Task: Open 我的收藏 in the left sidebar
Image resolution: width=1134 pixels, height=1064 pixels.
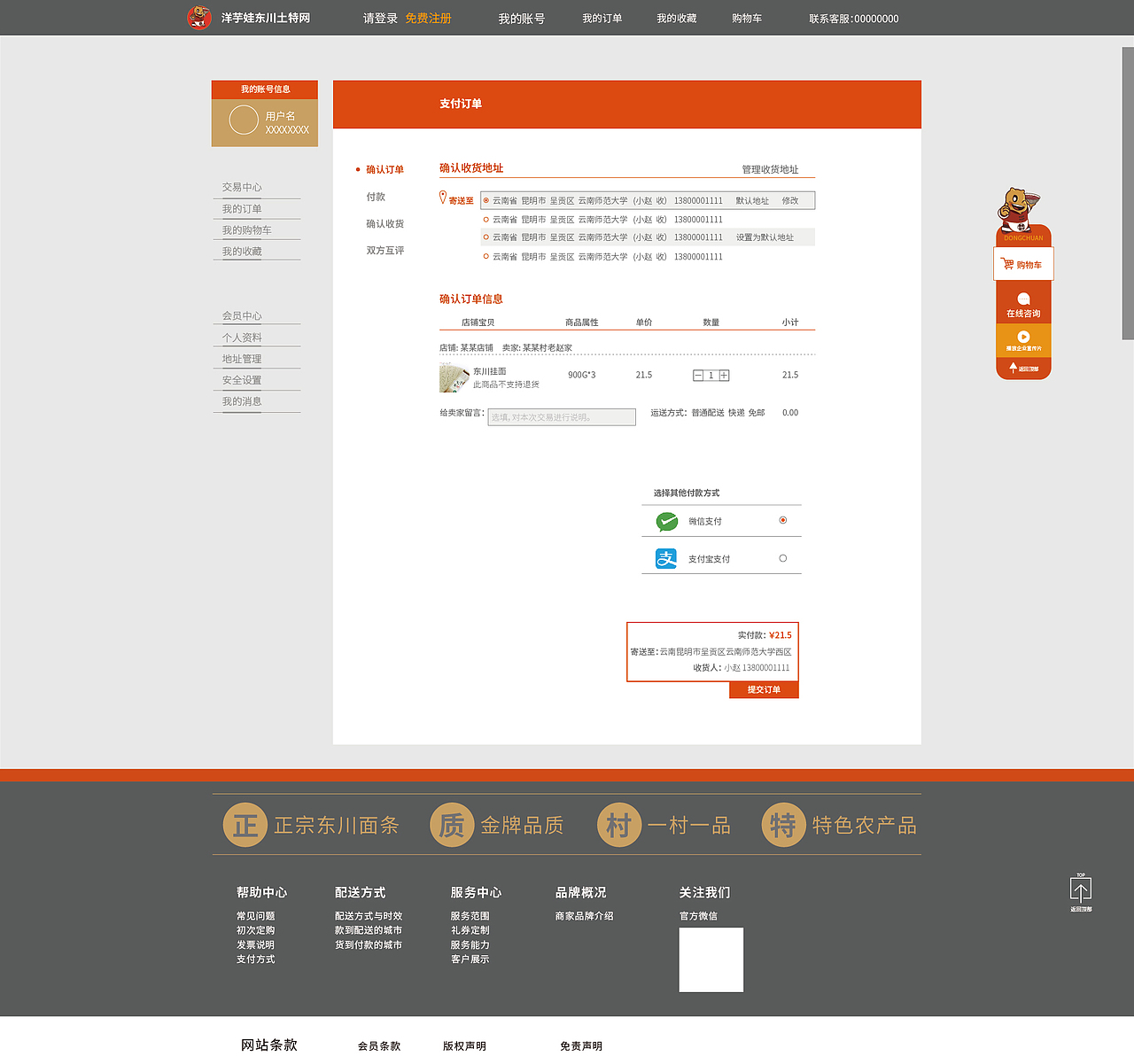Action: click(242, 252)
